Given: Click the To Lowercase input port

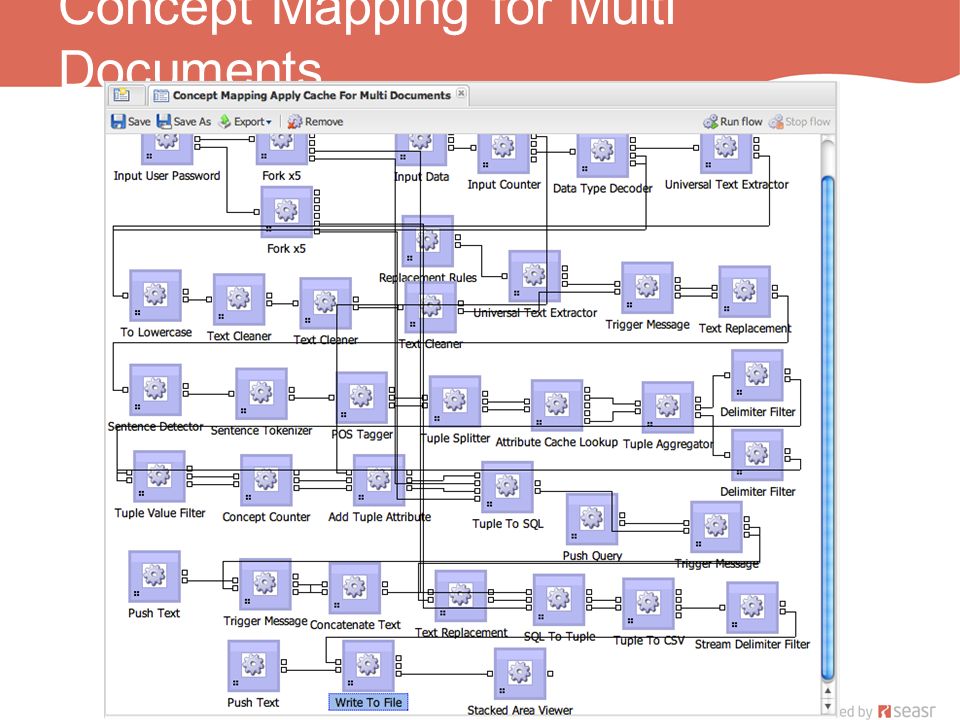Looking at the screenshot, I should 125,295.
